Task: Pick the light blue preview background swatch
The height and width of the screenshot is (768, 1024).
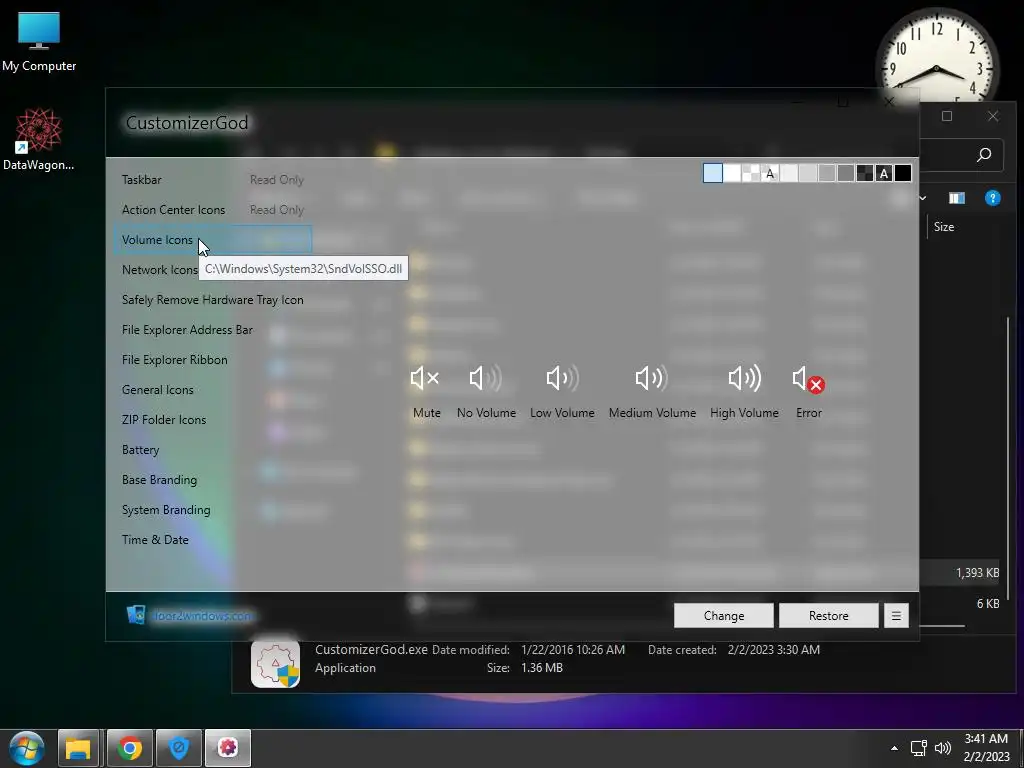Action: tap(712, 173)
